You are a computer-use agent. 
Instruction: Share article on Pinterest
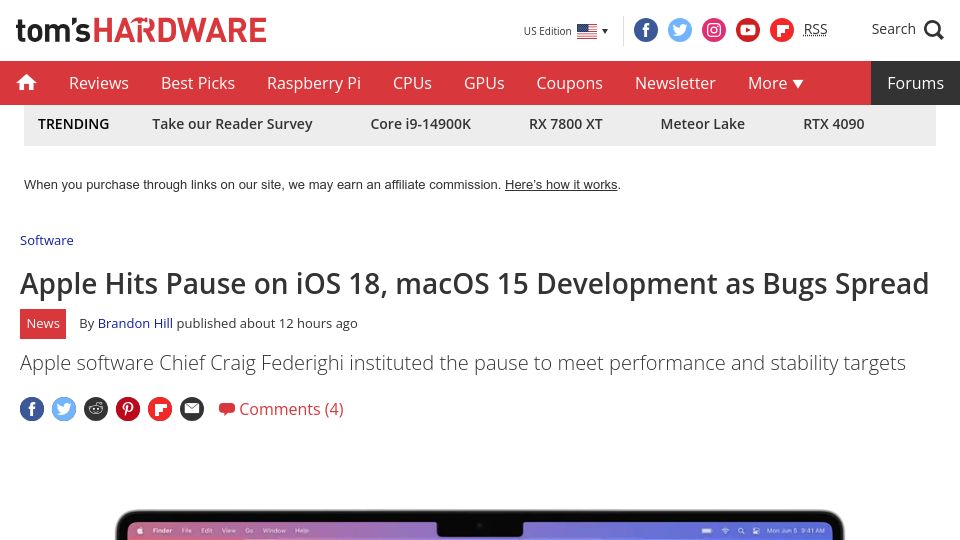point(128,409)
